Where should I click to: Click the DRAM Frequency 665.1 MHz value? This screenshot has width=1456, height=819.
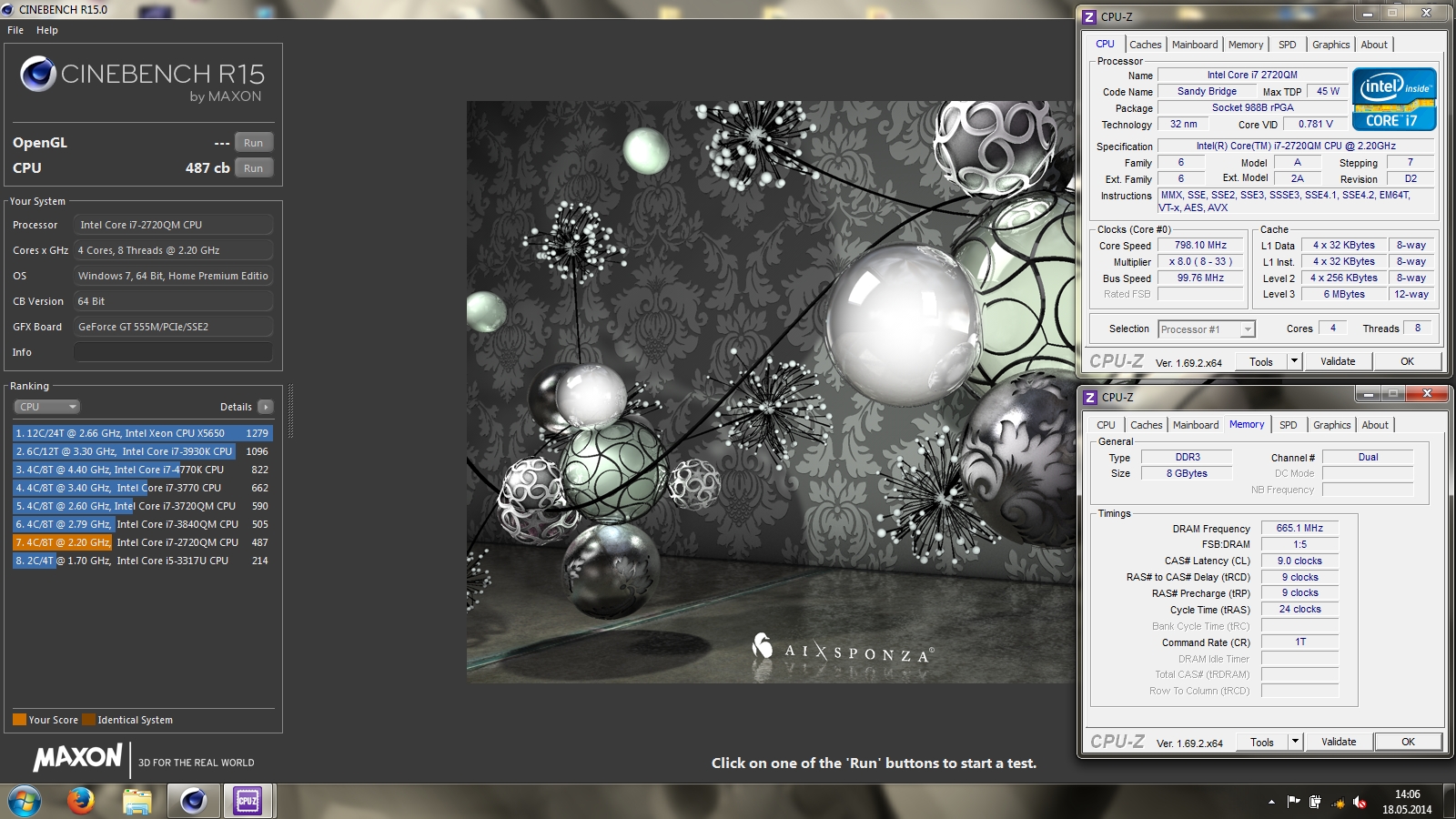point(1299,528)
